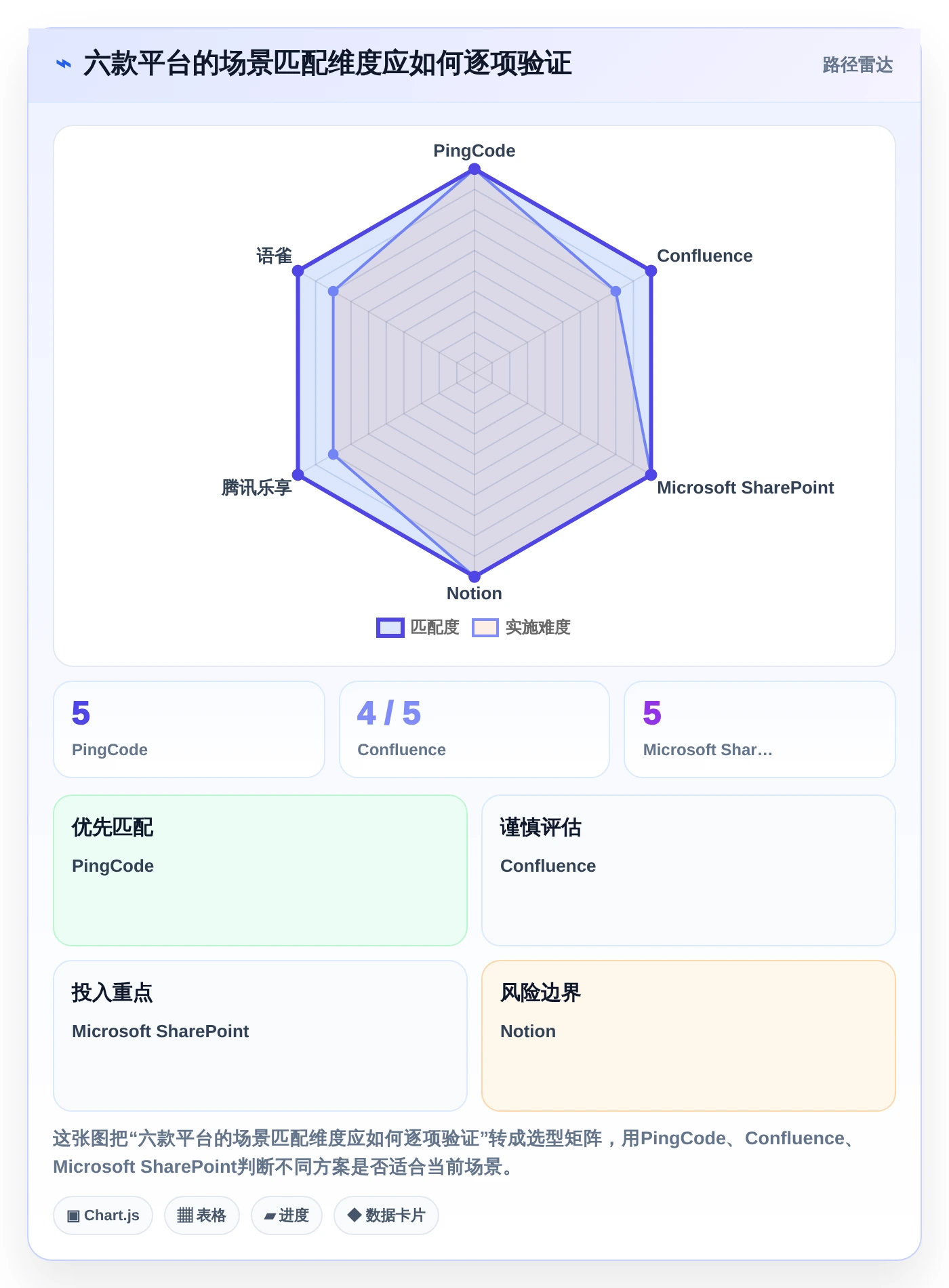Open the PingCode stat card showing 5
The image size is (949, 1288).
point(189,729)
